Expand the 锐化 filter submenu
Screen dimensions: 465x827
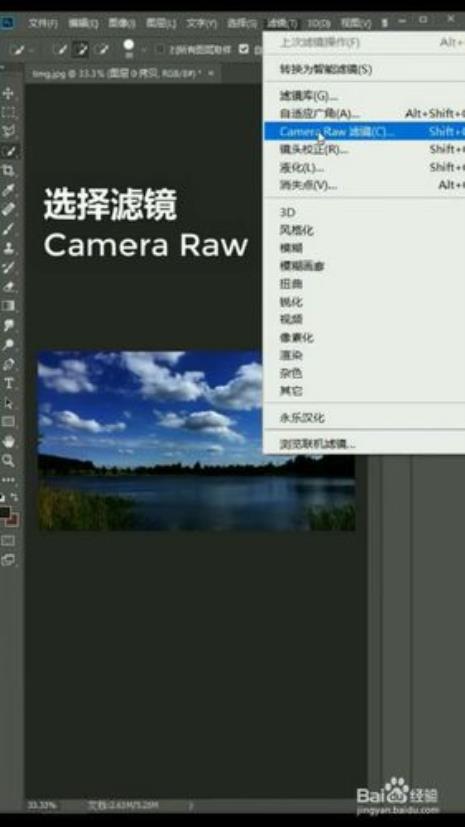click(x=364, y=302)
